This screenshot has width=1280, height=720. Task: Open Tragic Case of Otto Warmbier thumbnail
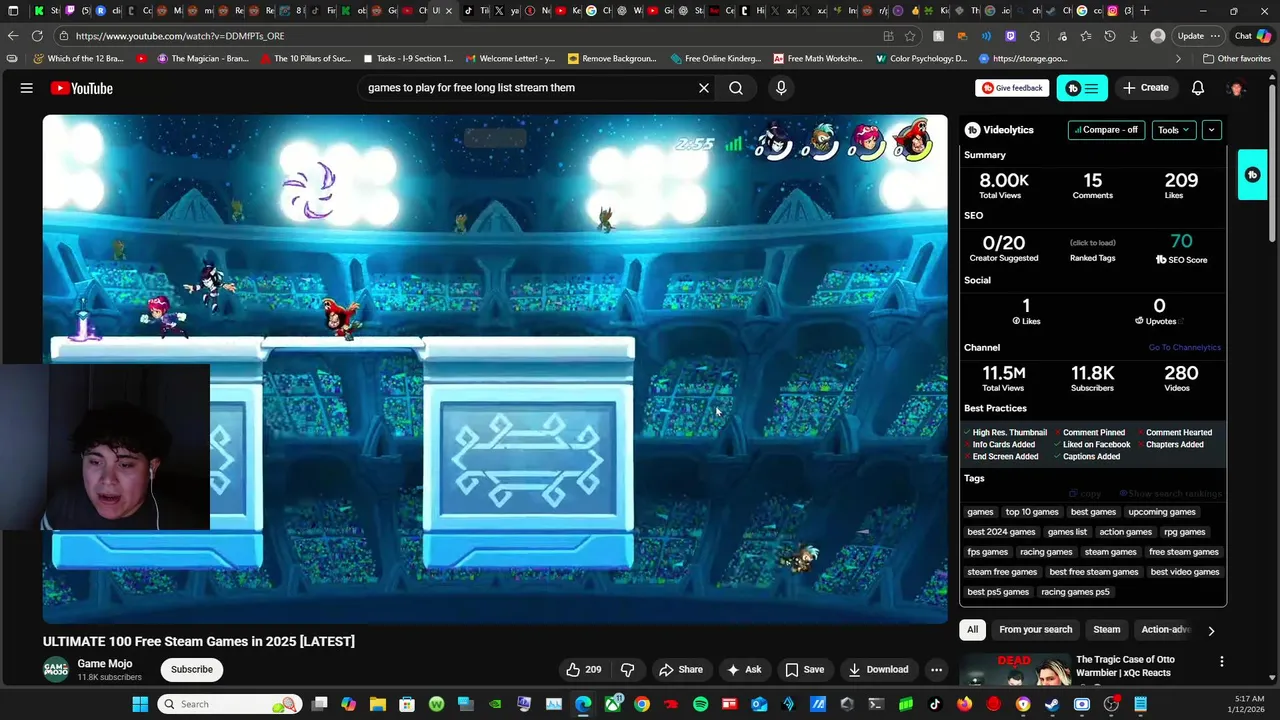point(1015,669)
